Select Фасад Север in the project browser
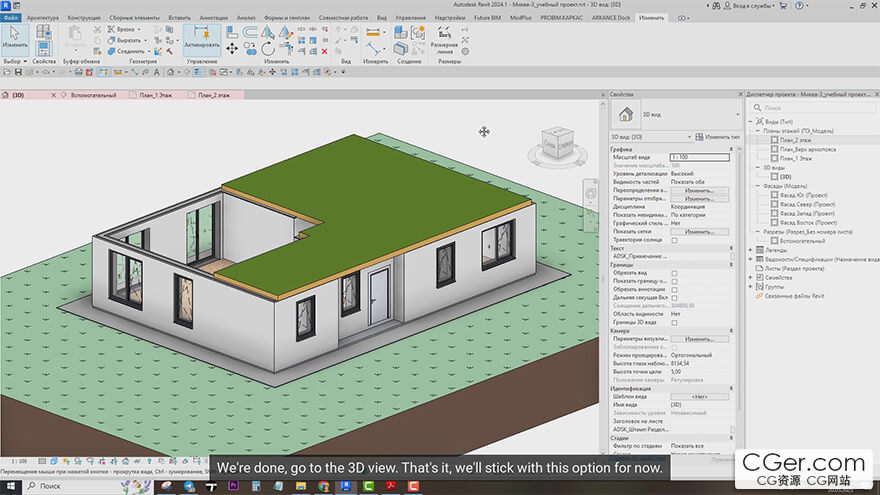Viewport: 880px width, 495px height. click(807, 203)
